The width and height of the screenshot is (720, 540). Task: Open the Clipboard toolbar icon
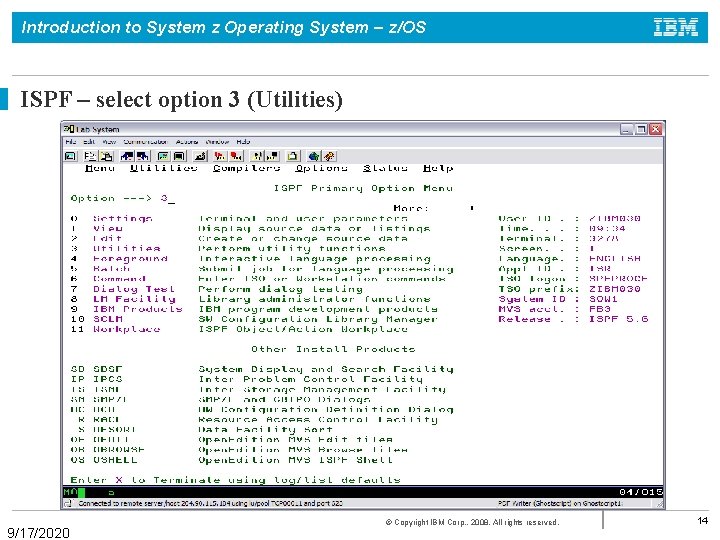(293, 156)
